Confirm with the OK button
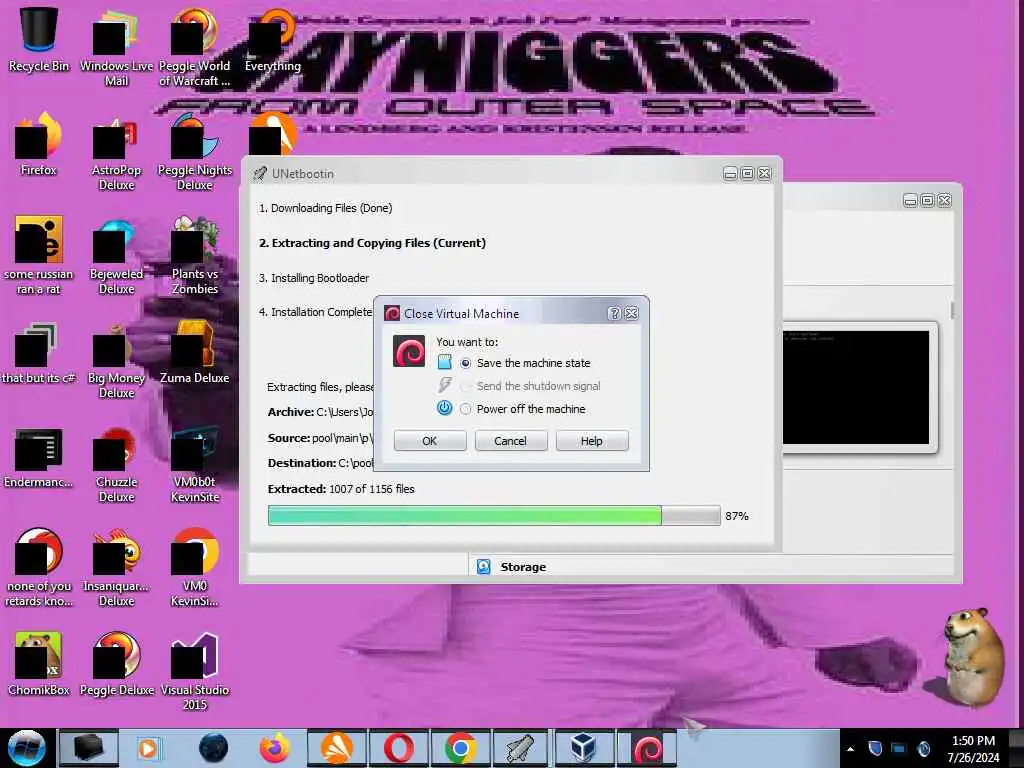Image resolution: width=1024 pixels, height=768 pixels. pos(430,441)
